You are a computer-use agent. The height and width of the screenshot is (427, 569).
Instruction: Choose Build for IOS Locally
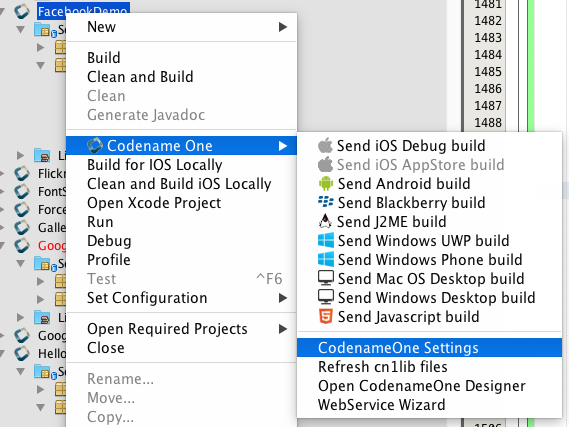point(181,165)
